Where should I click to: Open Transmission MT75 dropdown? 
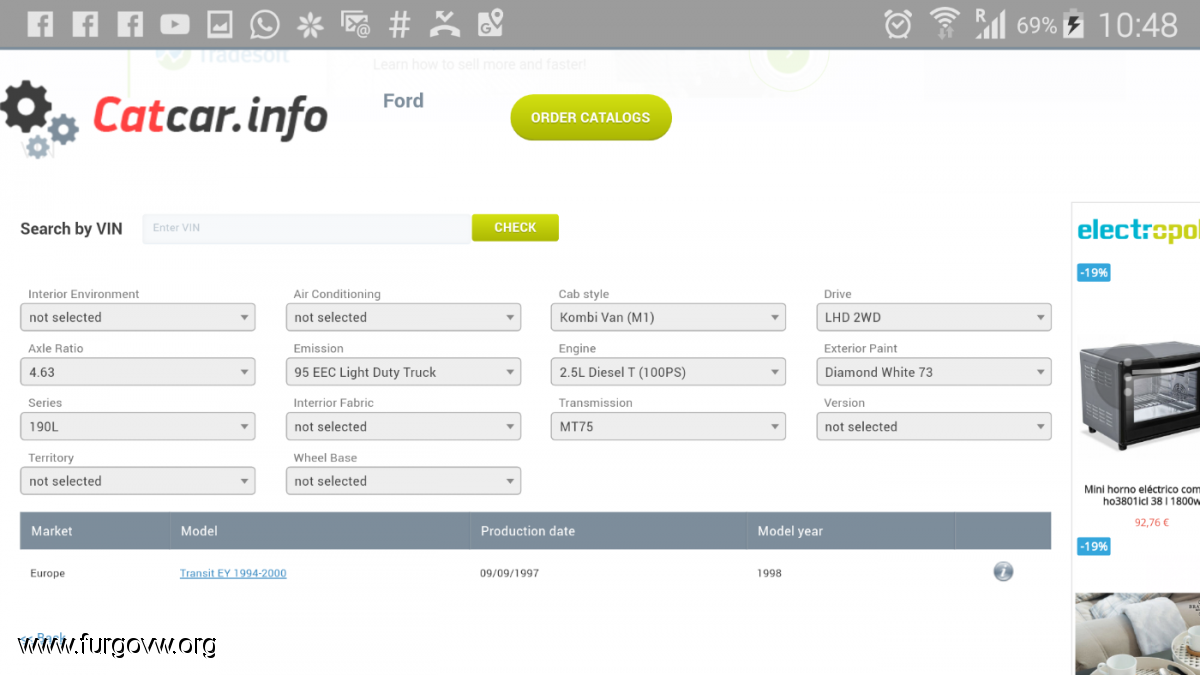[668, 426]
